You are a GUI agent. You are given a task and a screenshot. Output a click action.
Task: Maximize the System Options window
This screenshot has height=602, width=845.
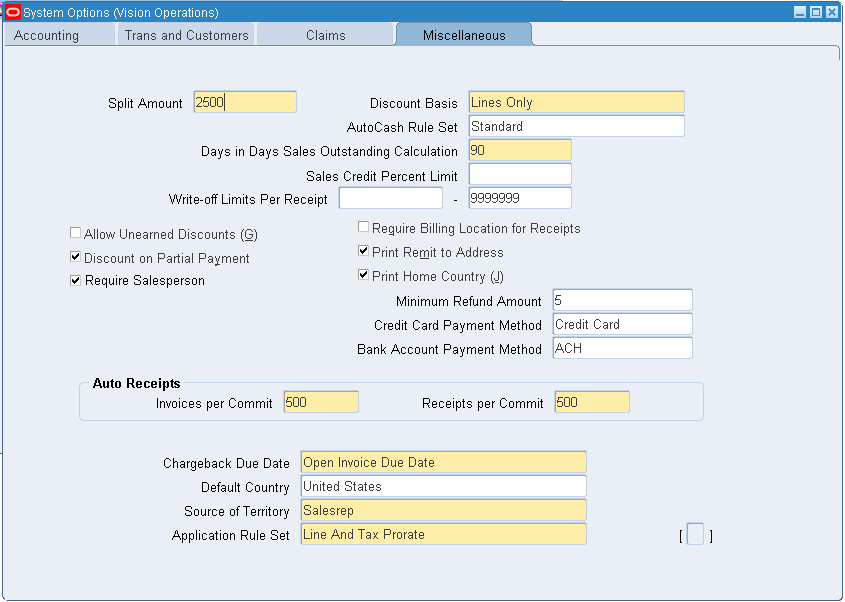(815, 12)
